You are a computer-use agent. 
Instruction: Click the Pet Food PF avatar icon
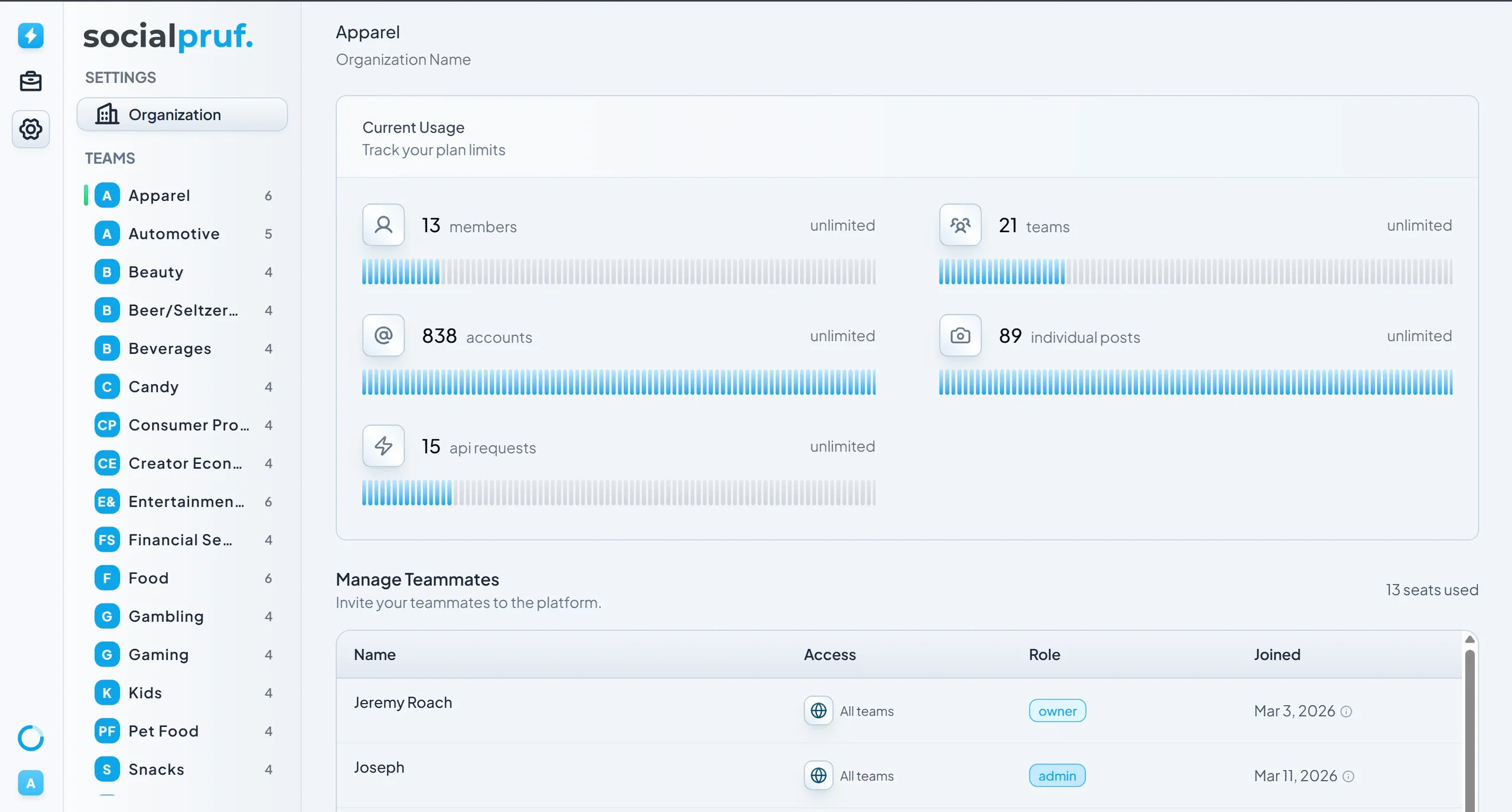(x=107, y=731)
